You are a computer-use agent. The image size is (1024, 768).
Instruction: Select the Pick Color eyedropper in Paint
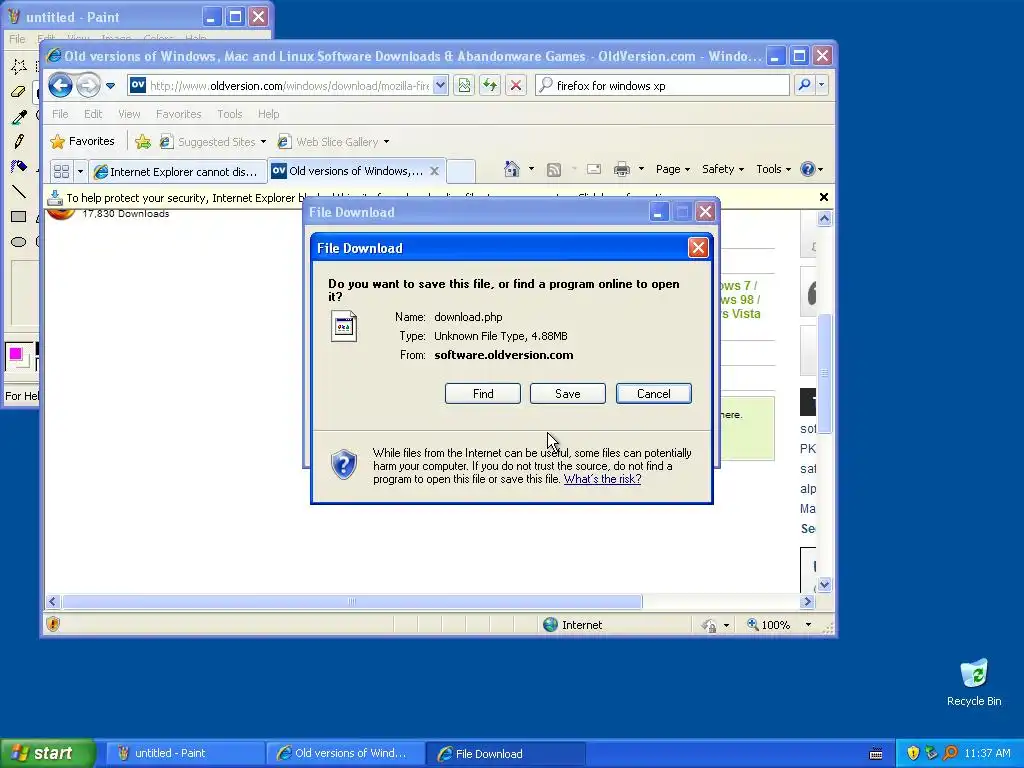[x=19, y=117]
